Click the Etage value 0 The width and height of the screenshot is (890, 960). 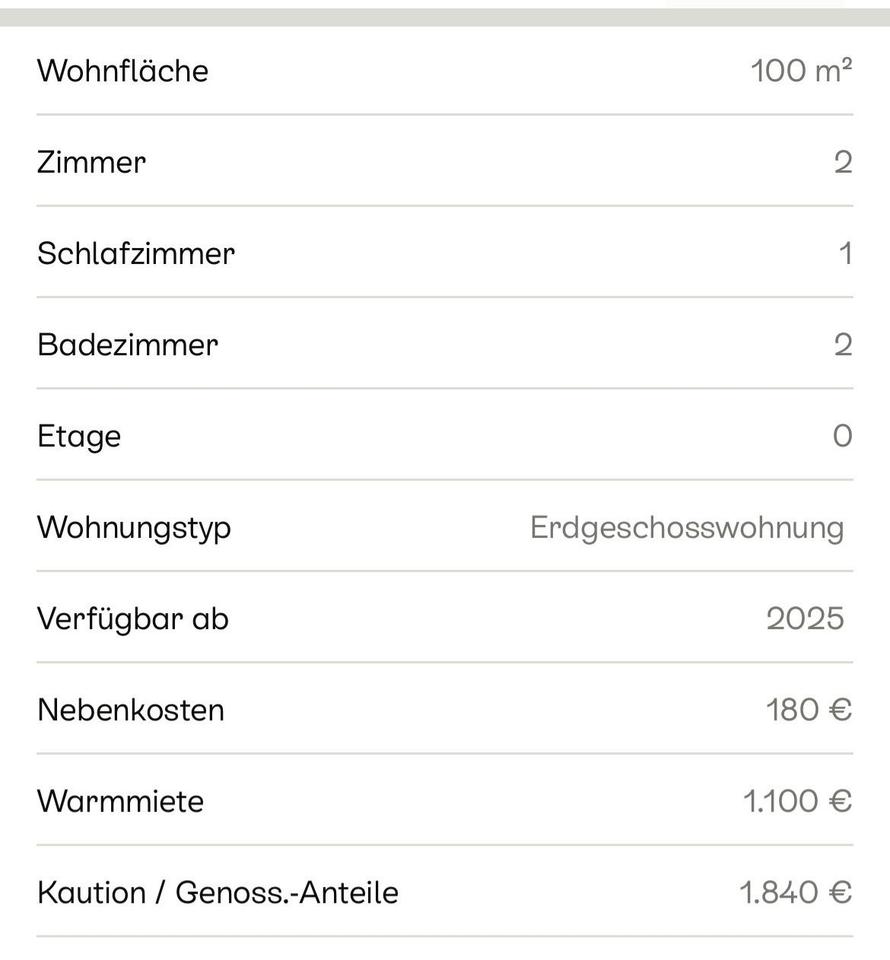[843, 436]
